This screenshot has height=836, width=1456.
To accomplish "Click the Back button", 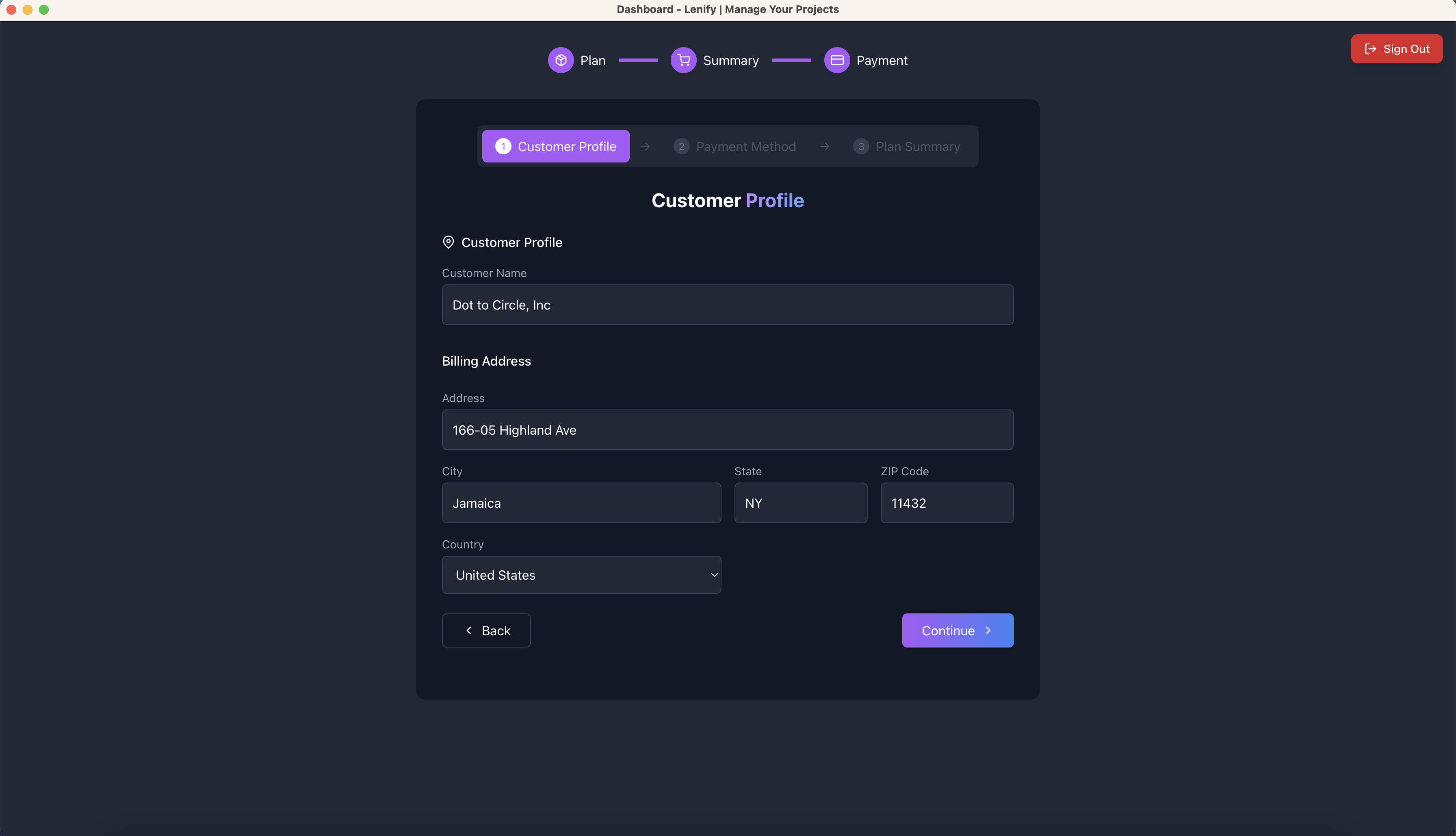I will tap(486, 630).
